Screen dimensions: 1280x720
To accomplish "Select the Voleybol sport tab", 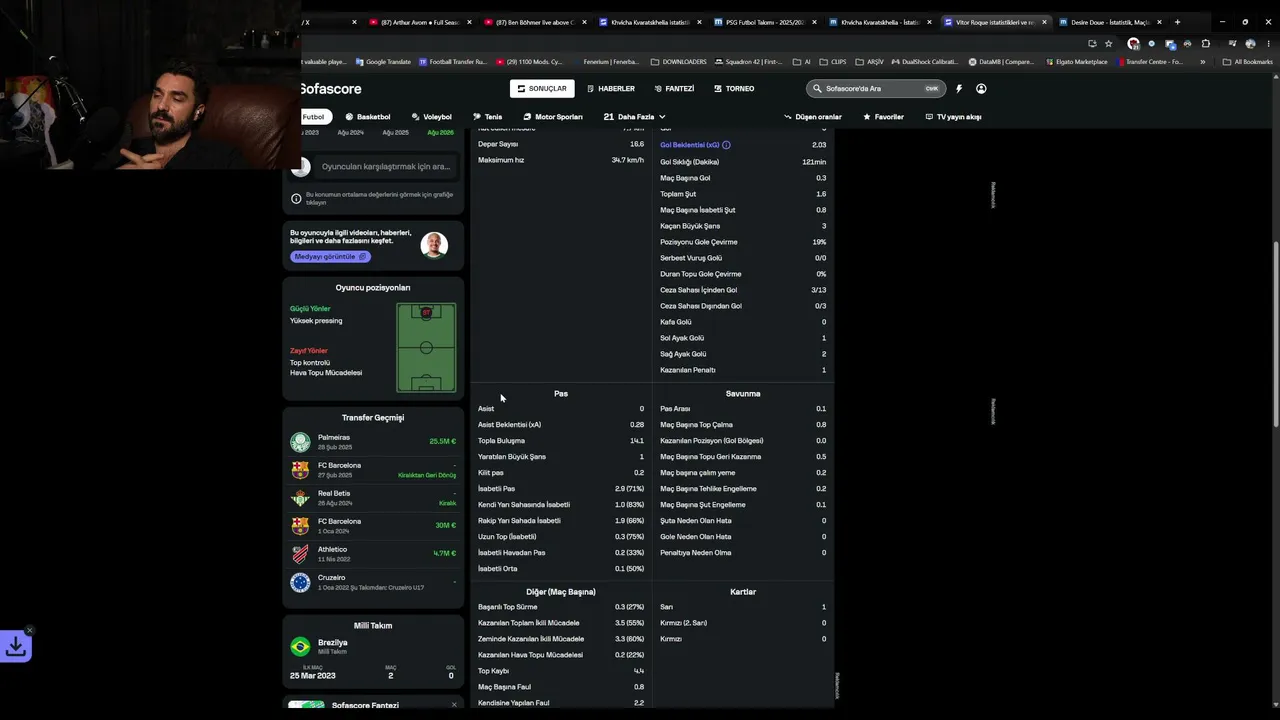I will (431, 117).
